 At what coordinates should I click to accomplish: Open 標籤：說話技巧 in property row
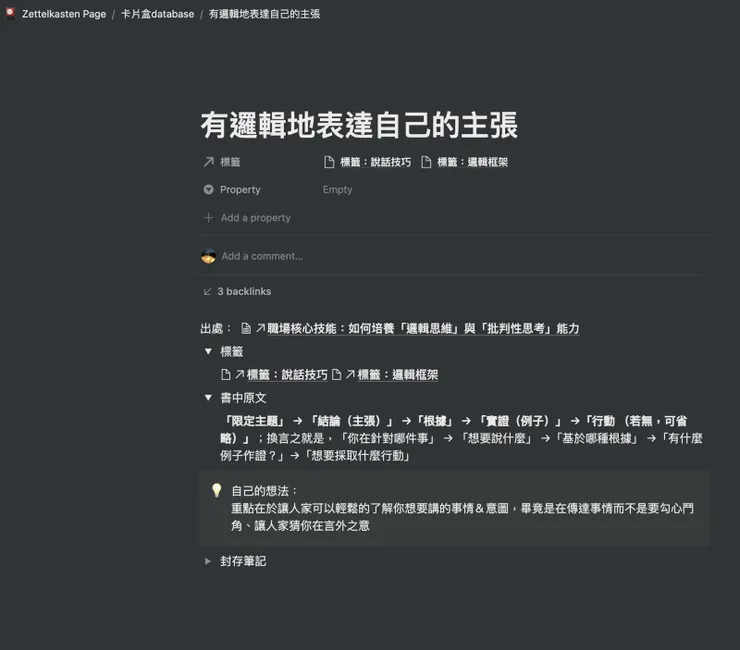[375, 162]
